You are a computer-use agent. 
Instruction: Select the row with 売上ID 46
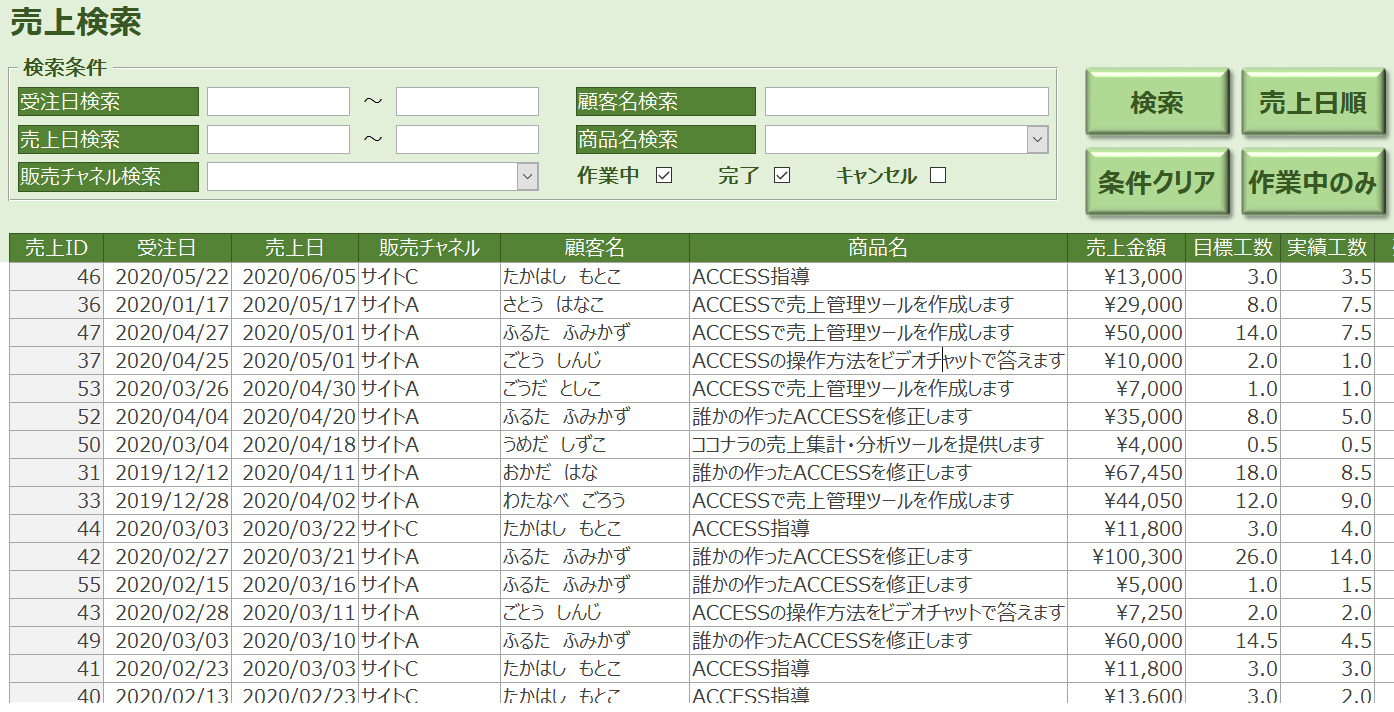click(400, 274)
